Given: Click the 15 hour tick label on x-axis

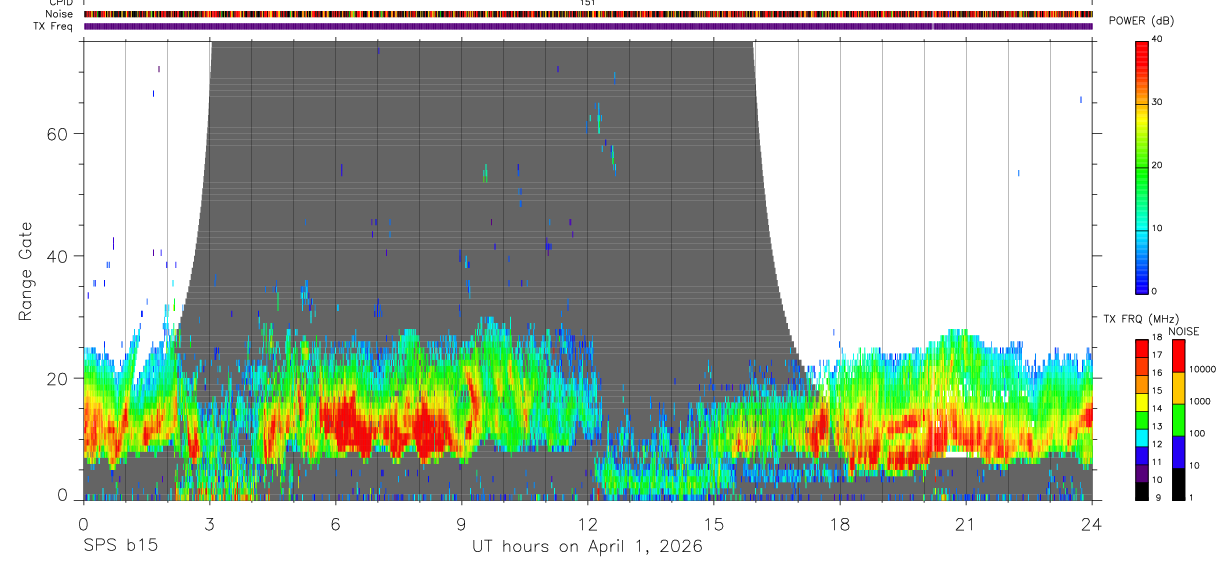Looking at the screenshot, I should pyautogui.click(x=714, y=523).
